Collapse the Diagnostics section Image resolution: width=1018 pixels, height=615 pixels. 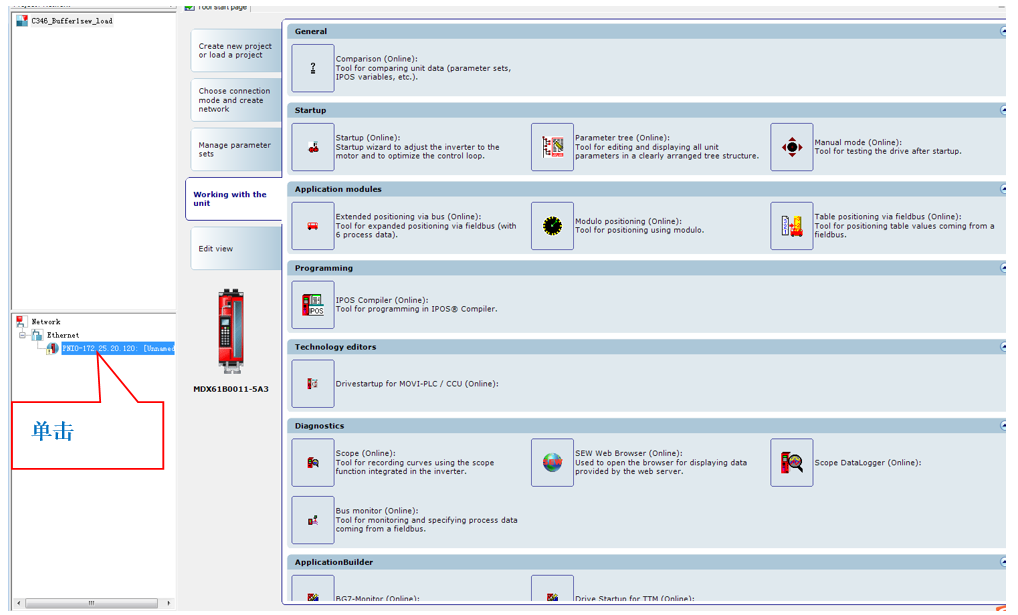(1003, 426)
